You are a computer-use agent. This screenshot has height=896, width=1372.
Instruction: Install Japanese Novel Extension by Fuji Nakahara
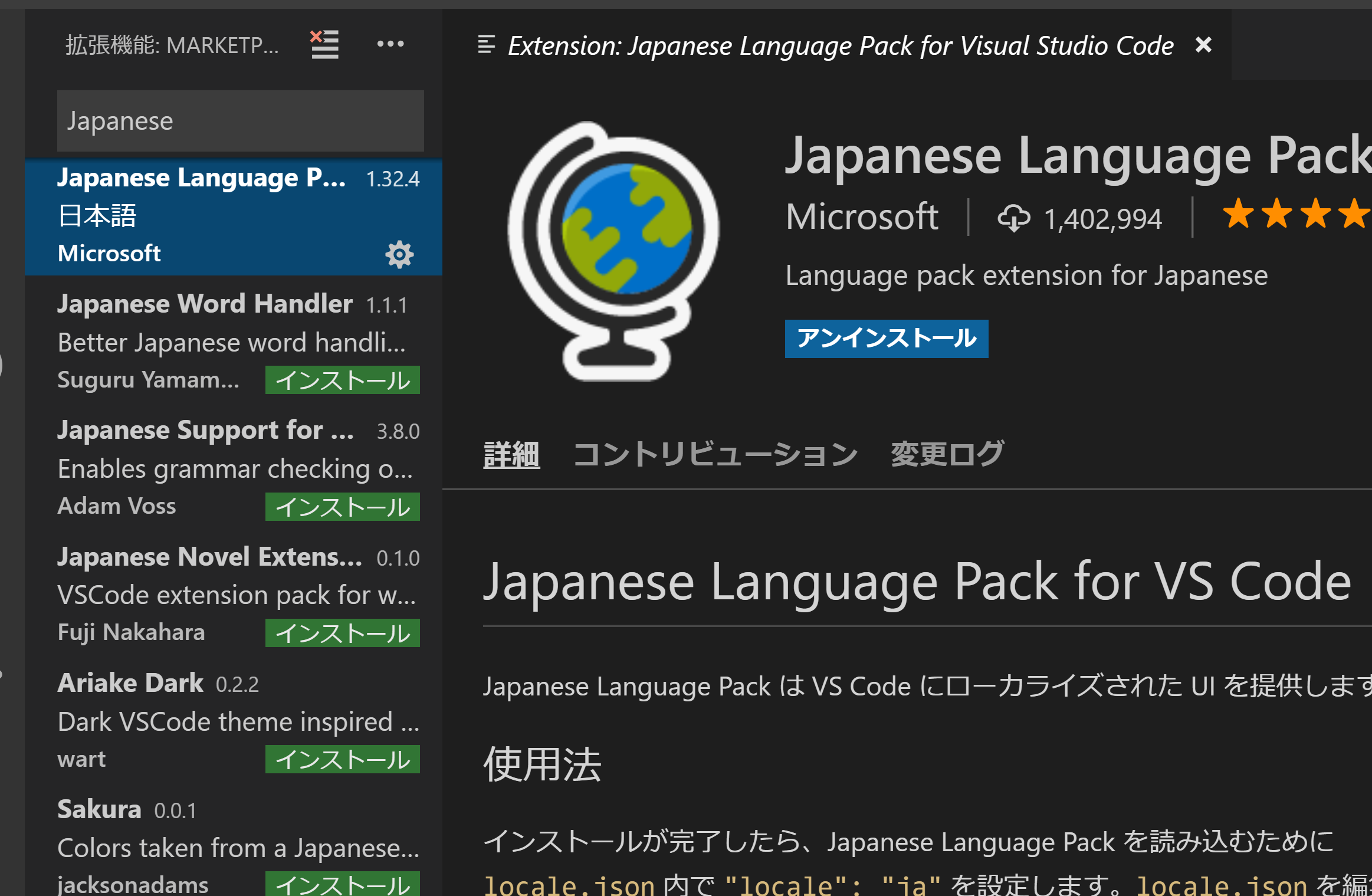click(x=343, y=633)
